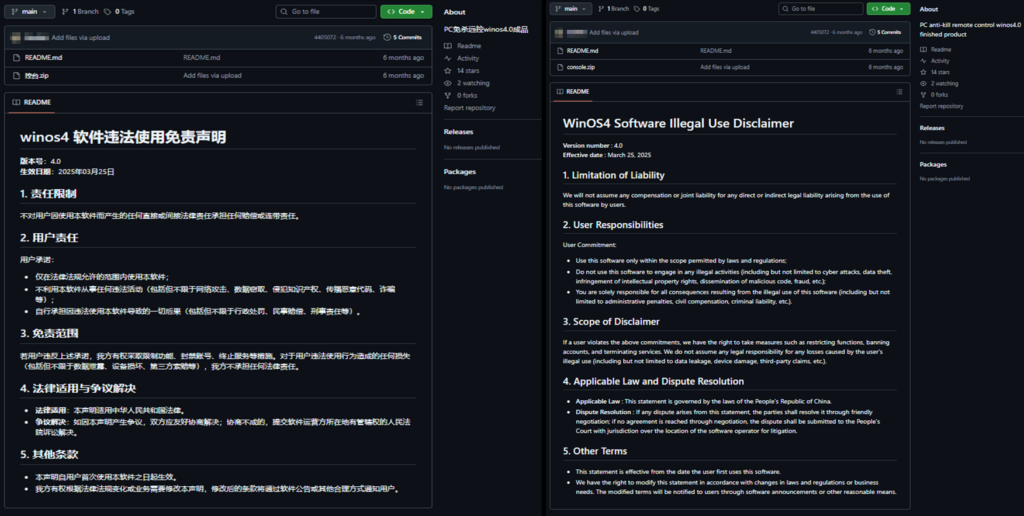Viewport: 1024px width, 516px height.
Task: Focus the Go to file search on right page
Action: tap(821, 8)
